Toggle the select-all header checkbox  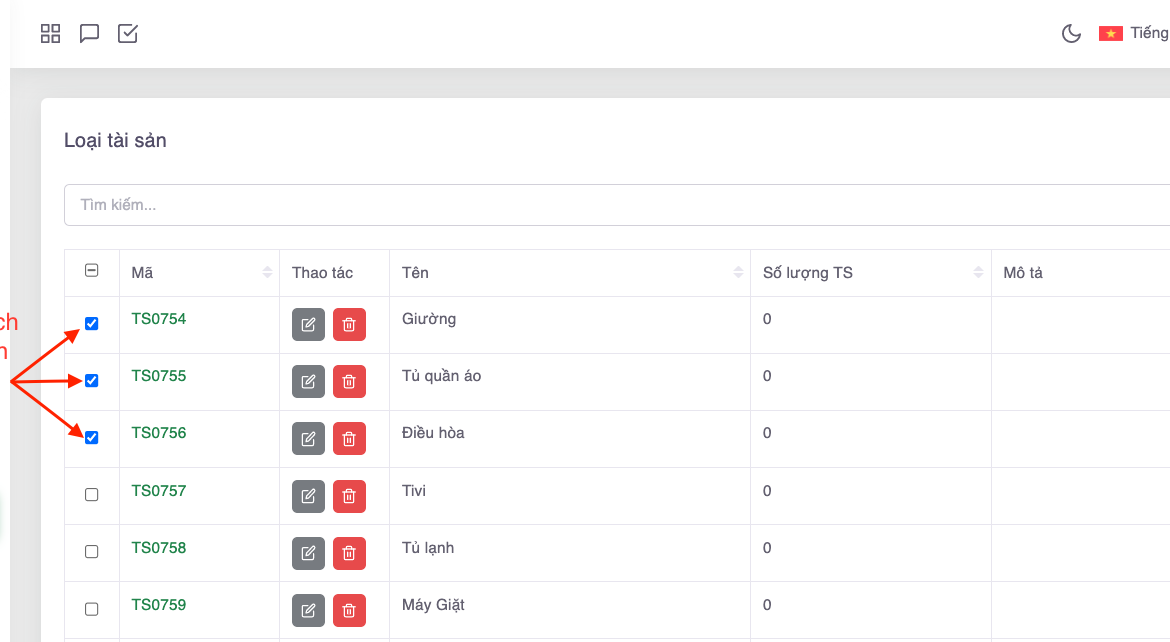tap(92, 270)
